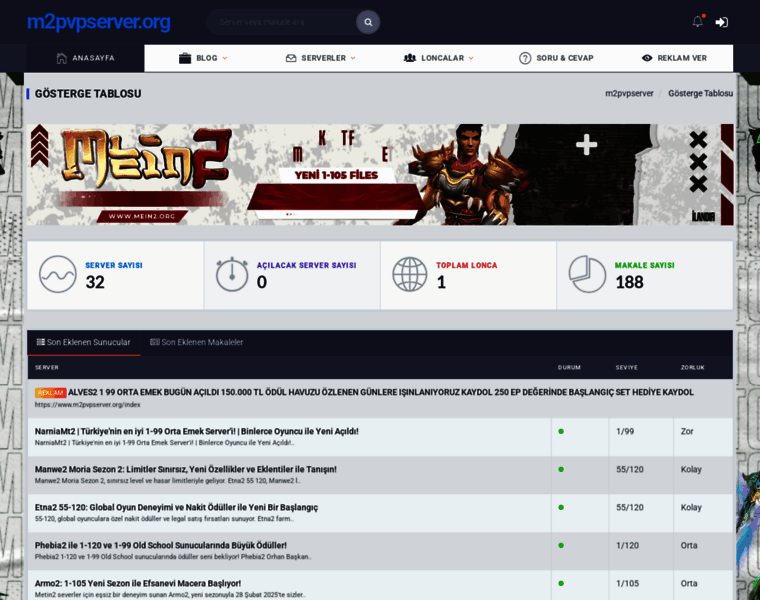Open the Armo2 1-105 server listing

[x=138, y=584]
